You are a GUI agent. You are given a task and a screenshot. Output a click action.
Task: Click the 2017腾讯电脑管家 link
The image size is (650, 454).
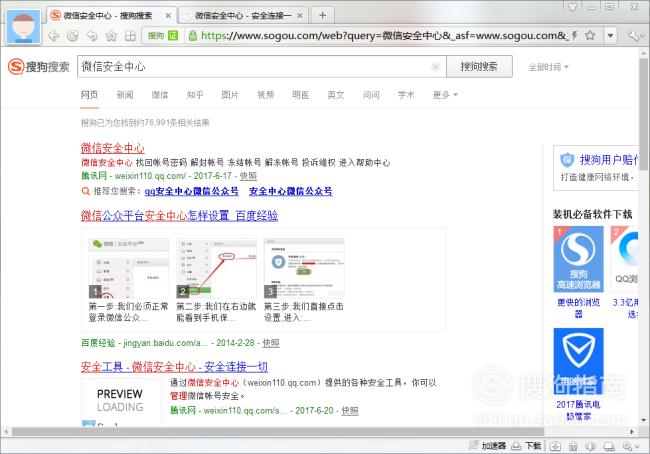tap(578, 410)
